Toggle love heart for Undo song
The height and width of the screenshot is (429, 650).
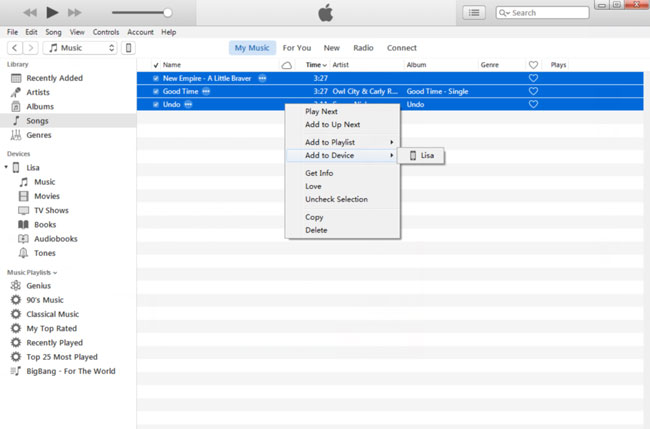click(x=533, y=104)
